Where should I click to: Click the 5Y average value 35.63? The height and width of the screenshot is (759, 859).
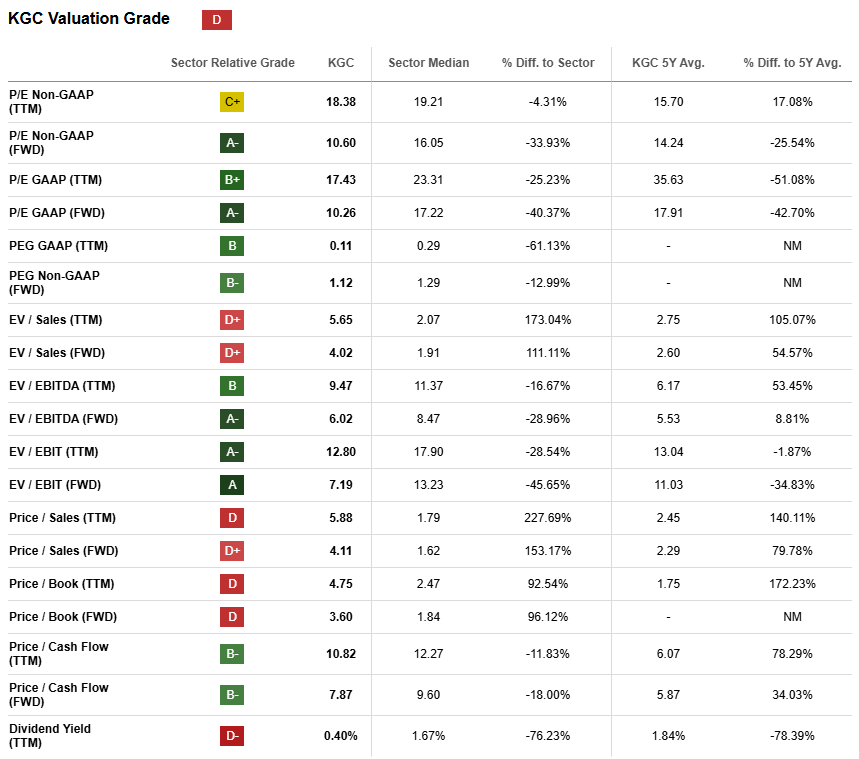pos(668,180)
